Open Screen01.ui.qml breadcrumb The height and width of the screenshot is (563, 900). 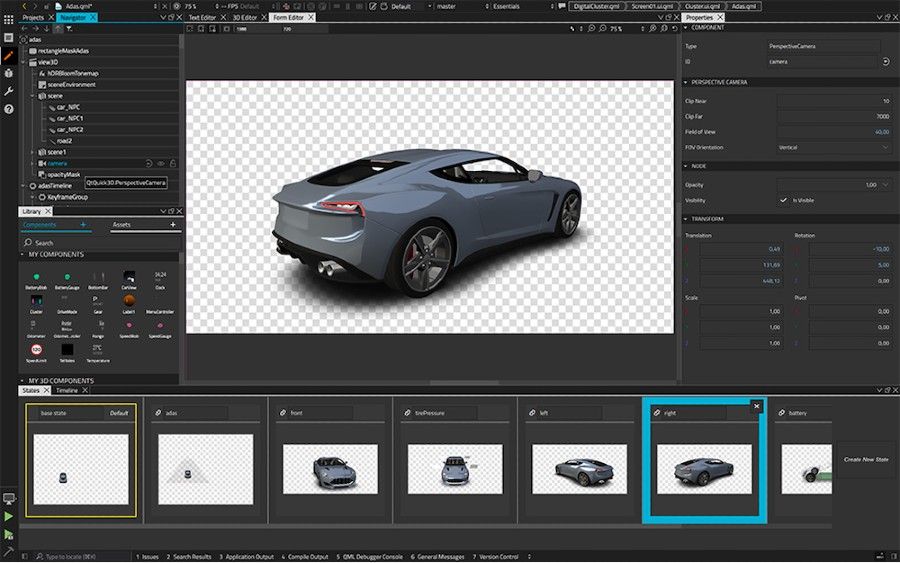[x=652, y=6]
